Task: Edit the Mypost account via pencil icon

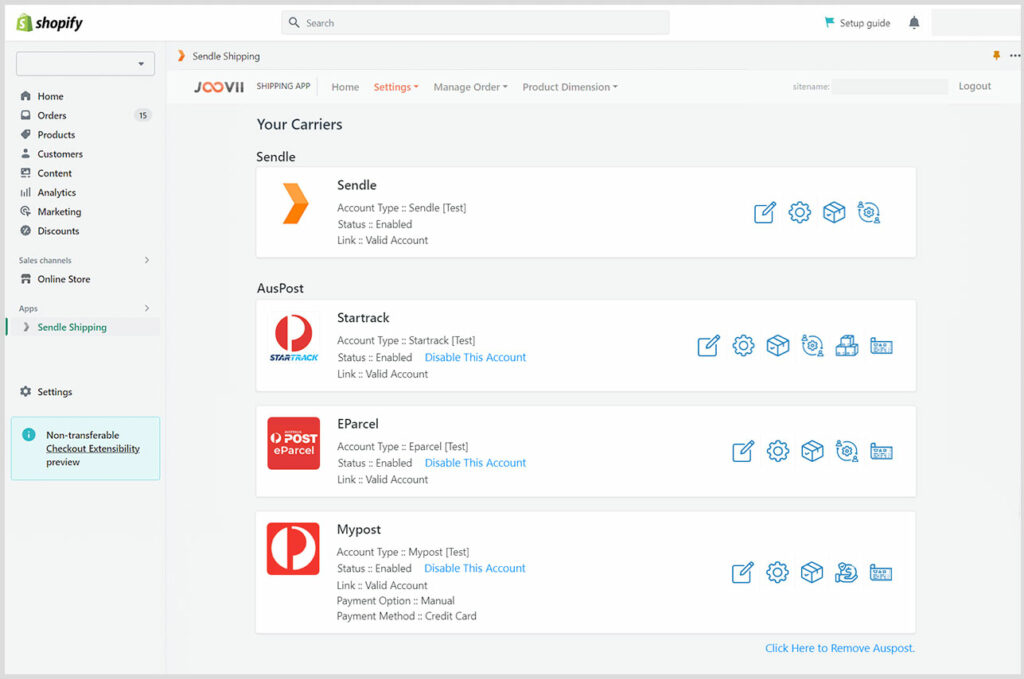Action: pyautogui.click(x=743, y=573)
